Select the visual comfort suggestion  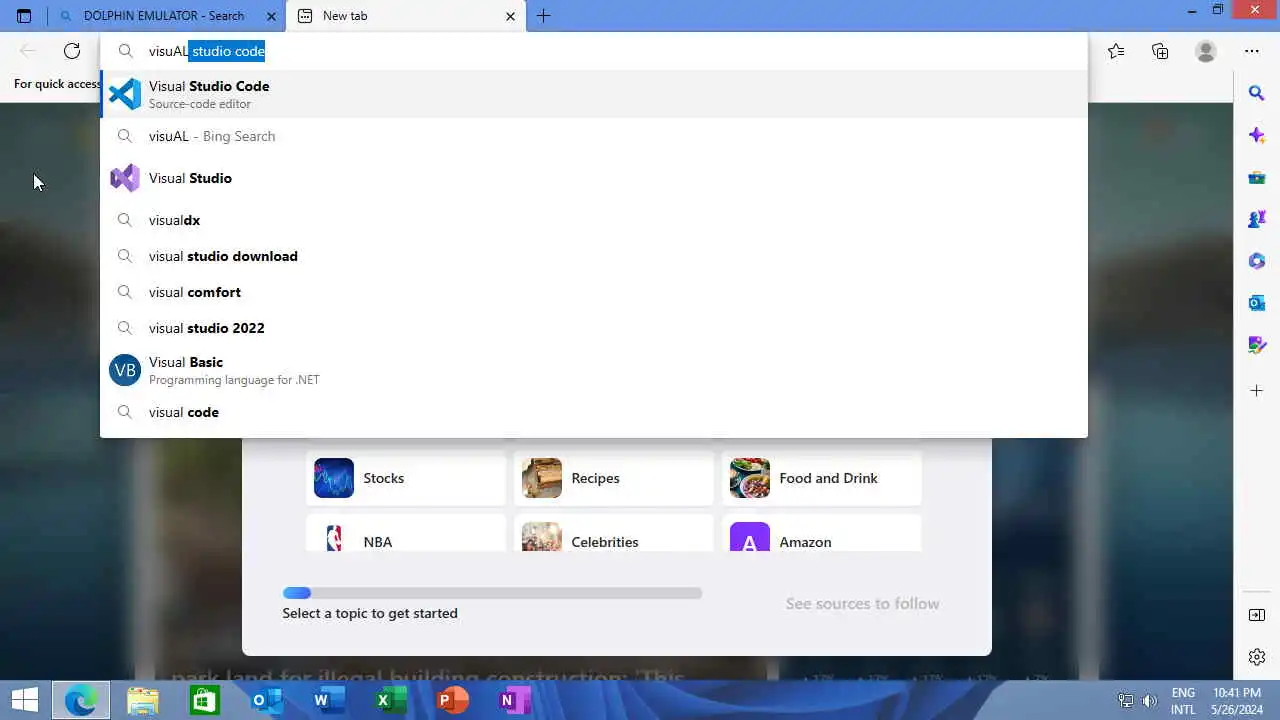594,292
